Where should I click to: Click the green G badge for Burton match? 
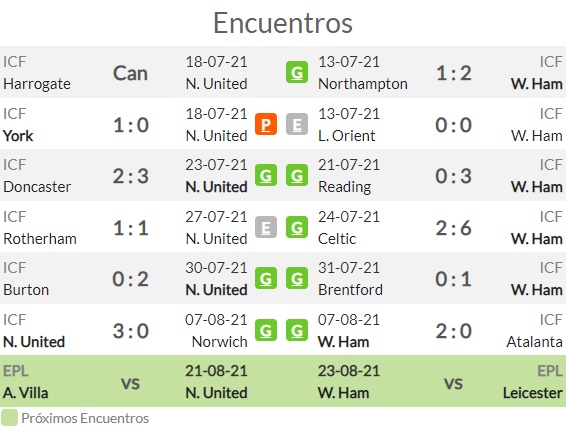point(266,278)
